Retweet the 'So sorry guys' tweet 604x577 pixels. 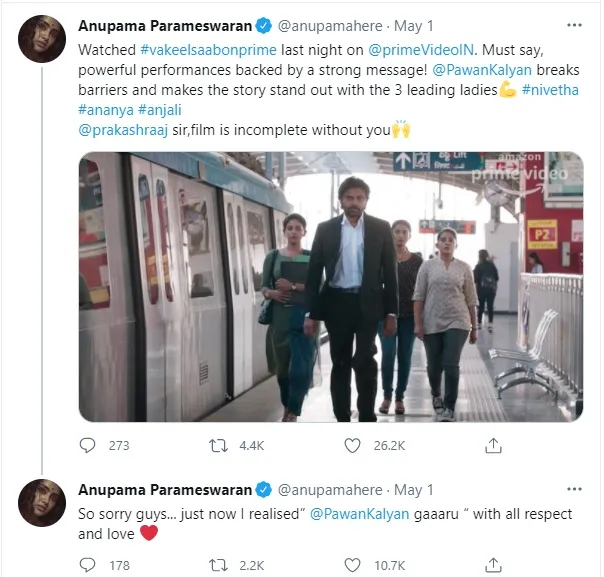pyautogui.click(x=217, y=565)
